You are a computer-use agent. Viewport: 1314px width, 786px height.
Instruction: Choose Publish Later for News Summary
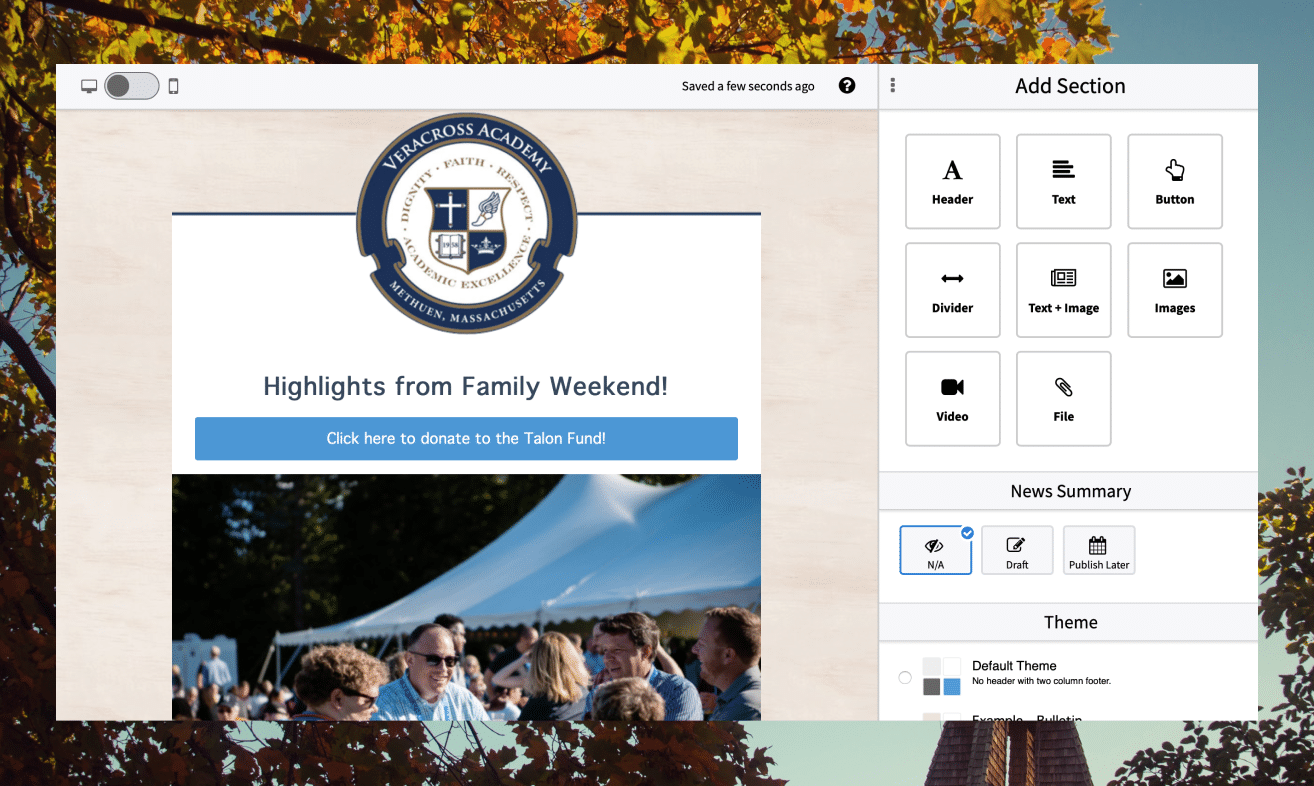coord(1099,550)
